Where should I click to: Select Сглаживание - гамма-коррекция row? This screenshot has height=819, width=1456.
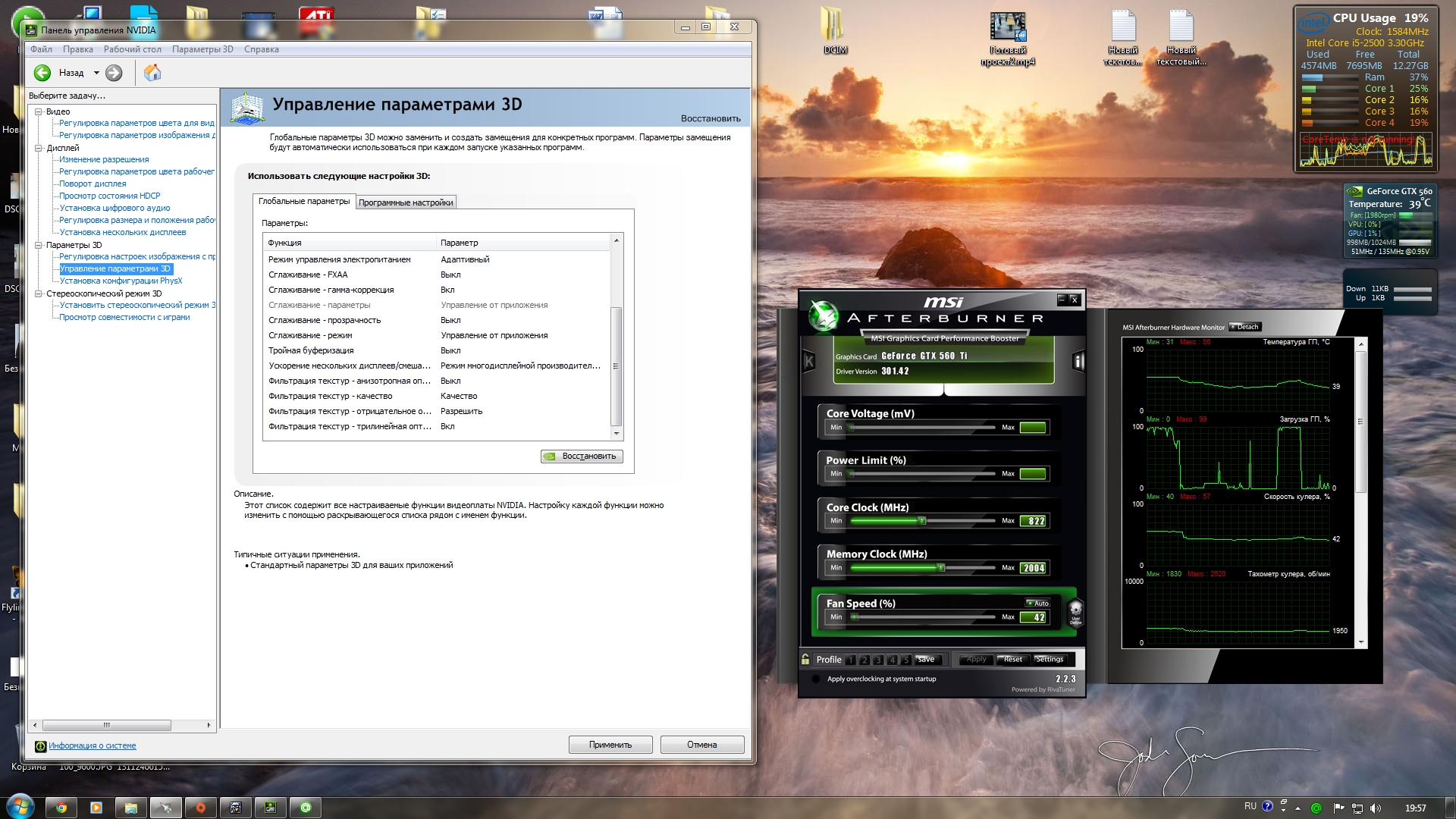[x=436, y=290]
